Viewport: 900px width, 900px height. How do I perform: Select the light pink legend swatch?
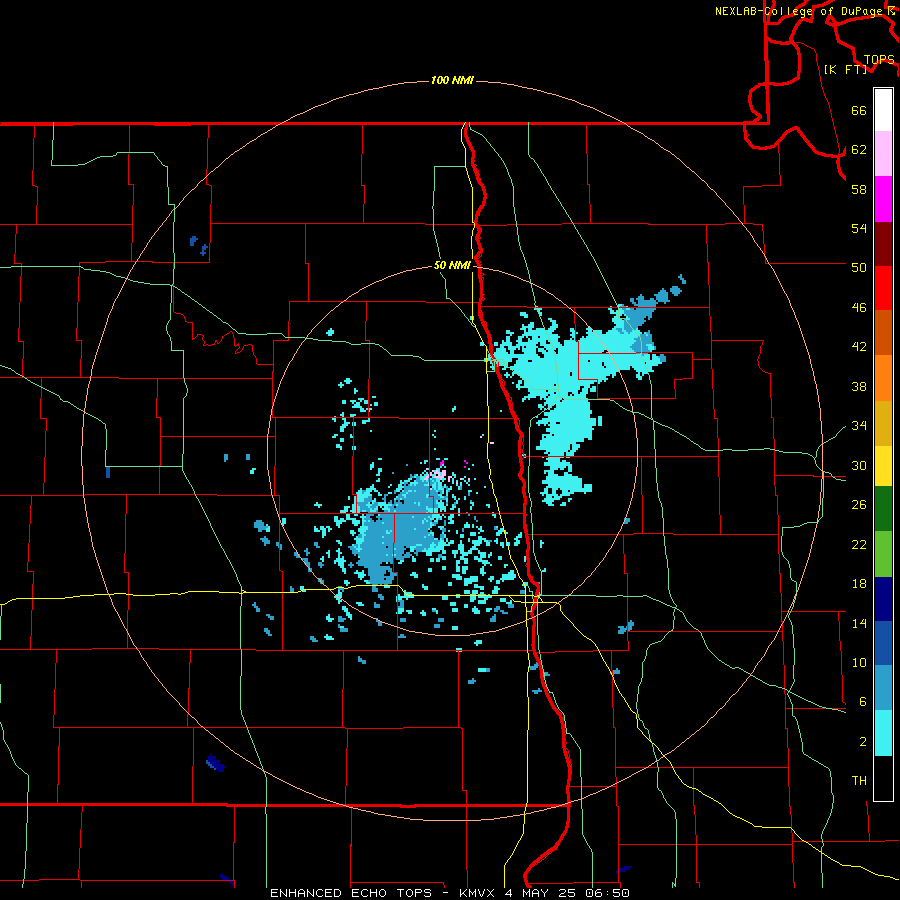pyautogui.click(x=883, y=154)
